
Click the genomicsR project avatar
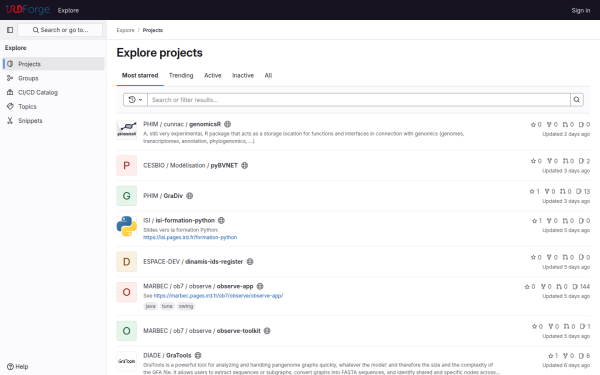click(x=127, y=130)
